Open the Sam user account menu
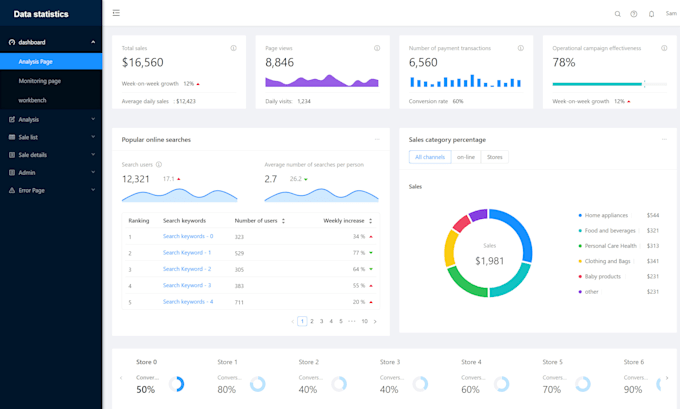The image size is (680, 409). (671, 13)
